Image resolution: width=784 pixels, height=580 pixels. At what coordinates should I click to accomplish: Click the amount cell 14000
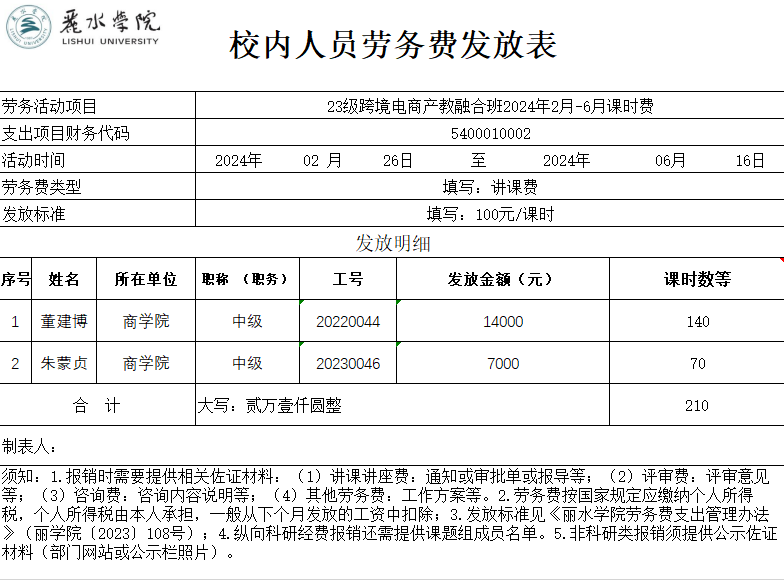502,321
